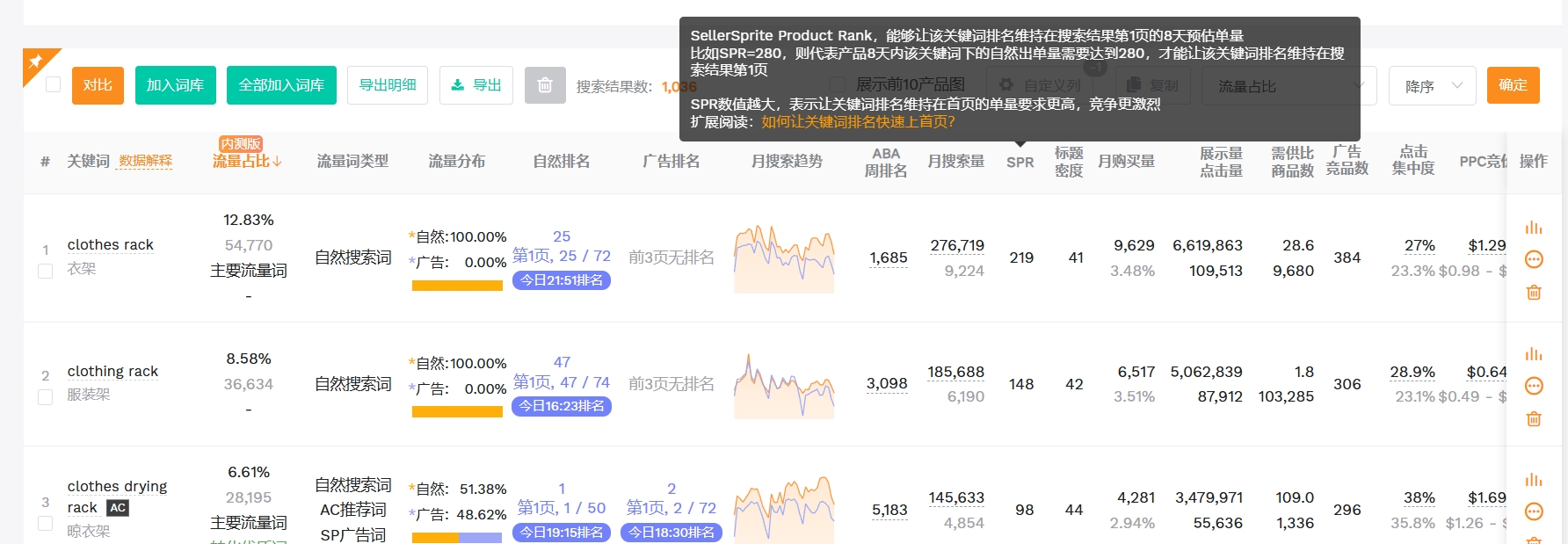Click natural rank 第1页, 25 / 72
Image resolution: width=1568 pixels, height=544 pixels.
562,256
